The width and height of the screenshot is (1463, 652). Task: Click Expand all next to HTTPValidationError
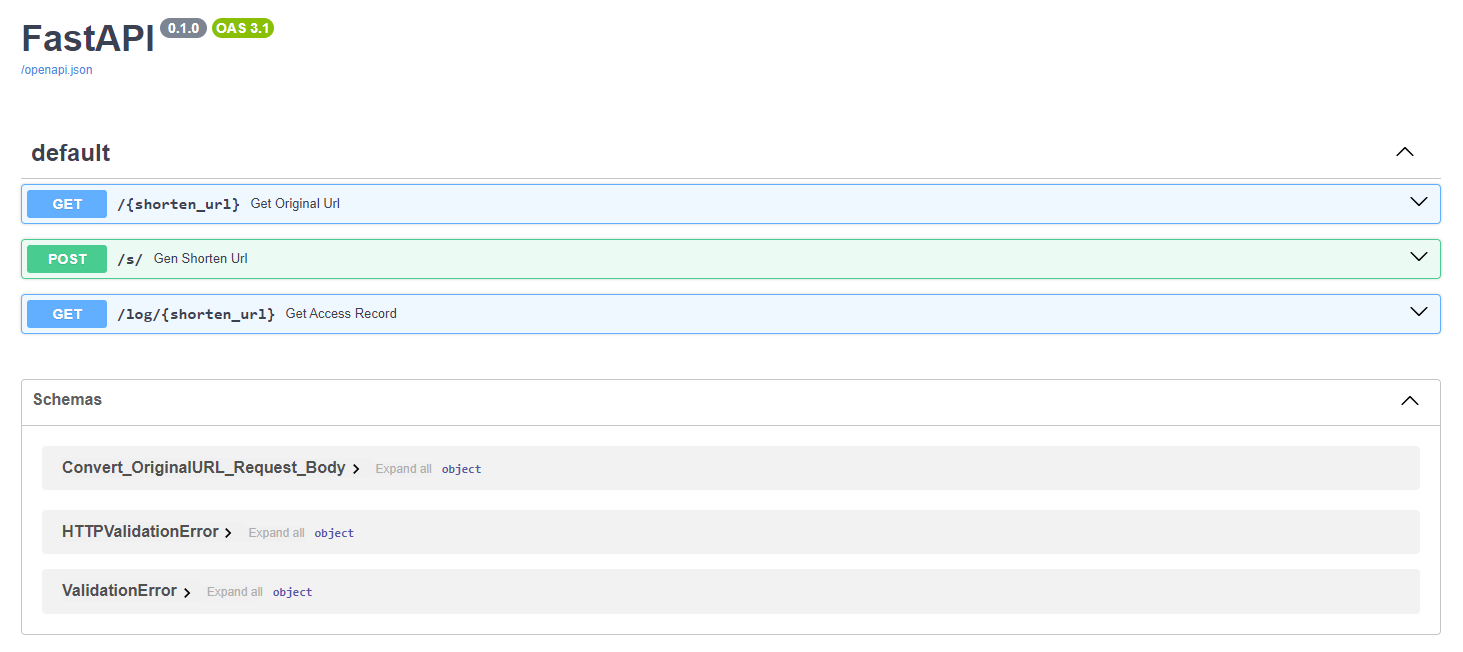(276, 533)
